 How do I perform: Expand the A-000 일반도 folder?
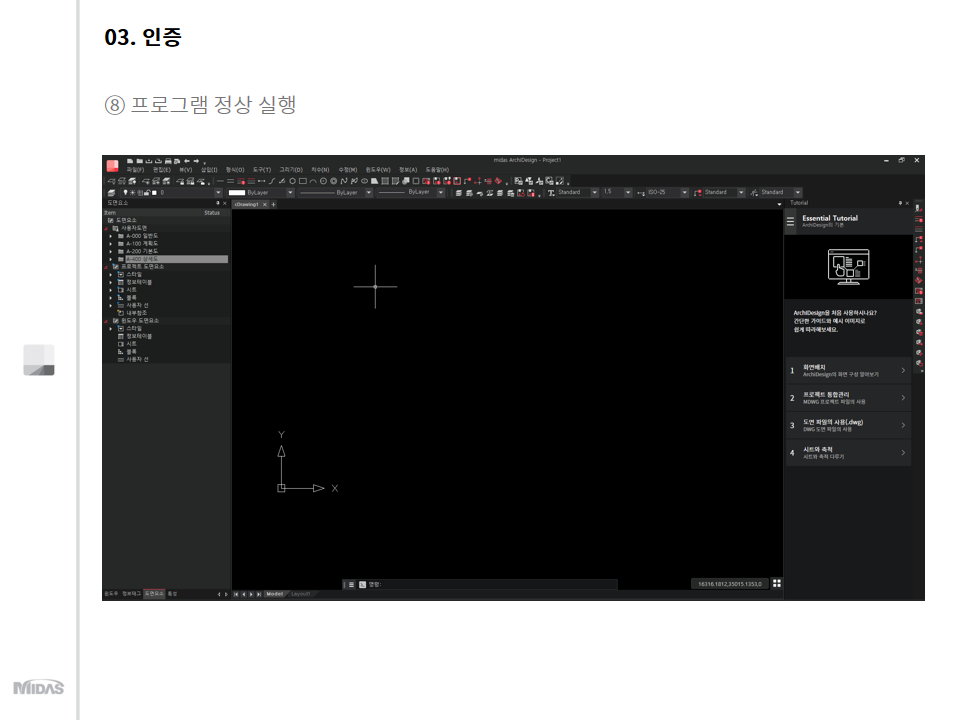coord(111,236)
